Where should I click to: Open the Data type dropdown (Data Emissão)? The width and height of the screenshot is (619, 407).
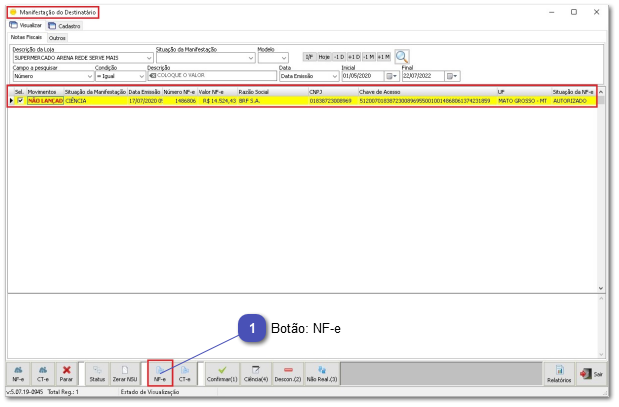(335, 76)
